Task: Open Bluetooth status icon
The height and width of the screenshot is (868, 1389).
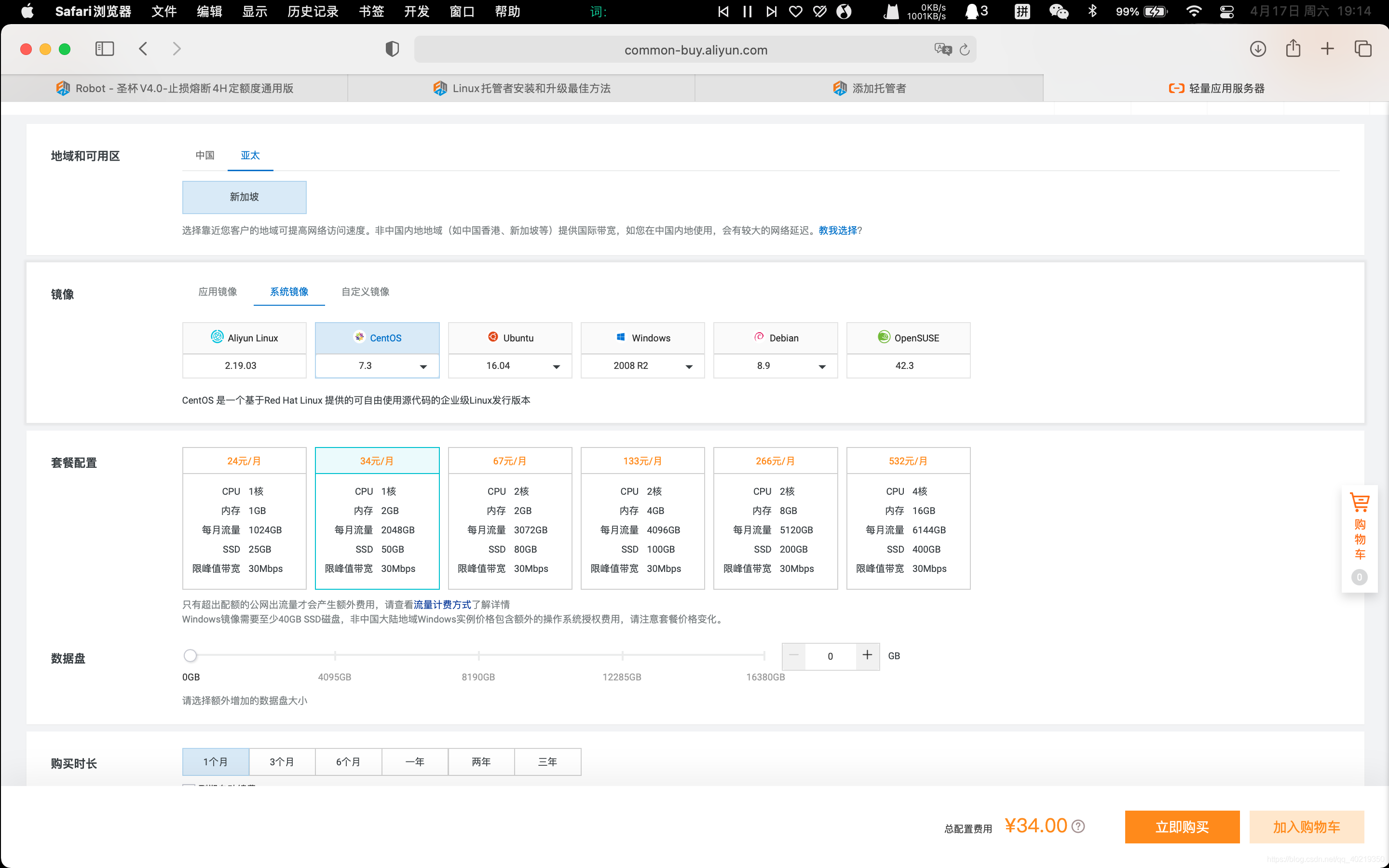Action: click(1092, 12)
